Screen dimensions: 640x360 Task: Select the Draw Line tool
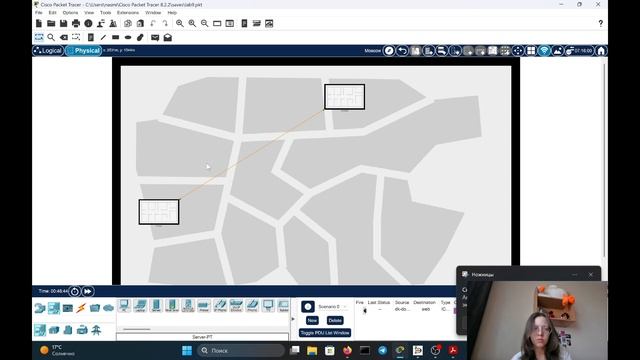tap(103, 38)
